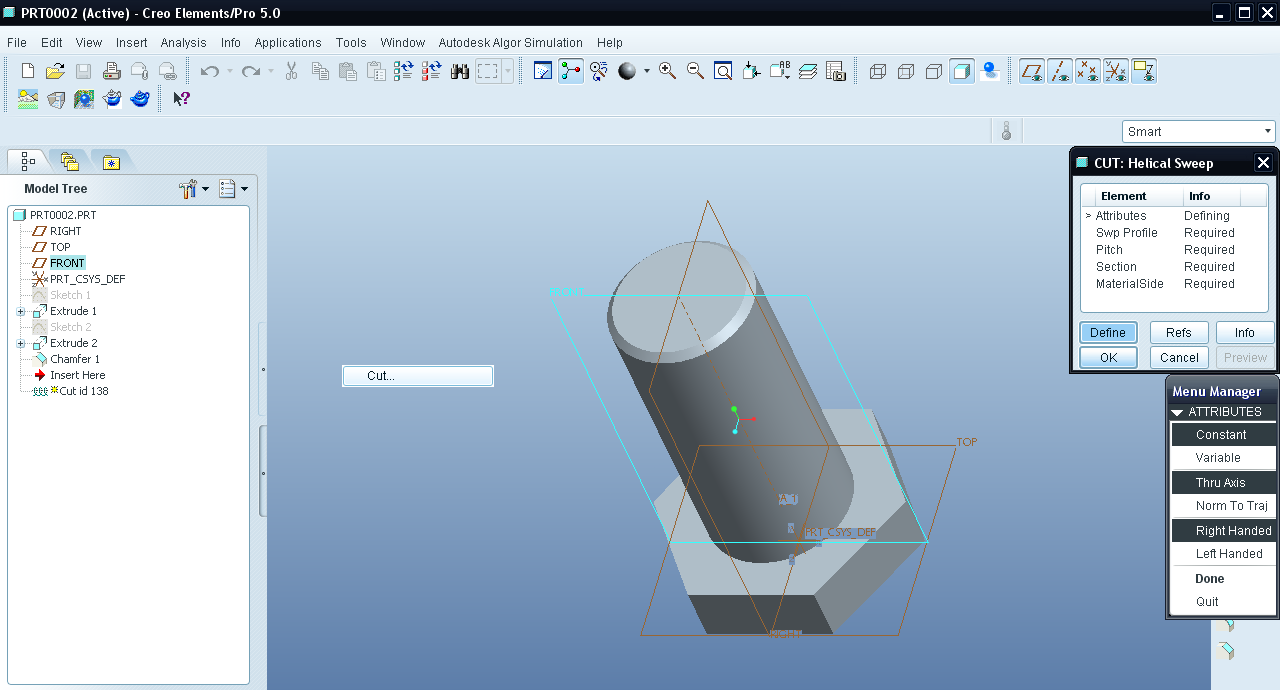The height and width of the screenshot is (690, 1280).
Task: Switch to Wireframe display
Action: pyautogui.click(x=878, y=71)
